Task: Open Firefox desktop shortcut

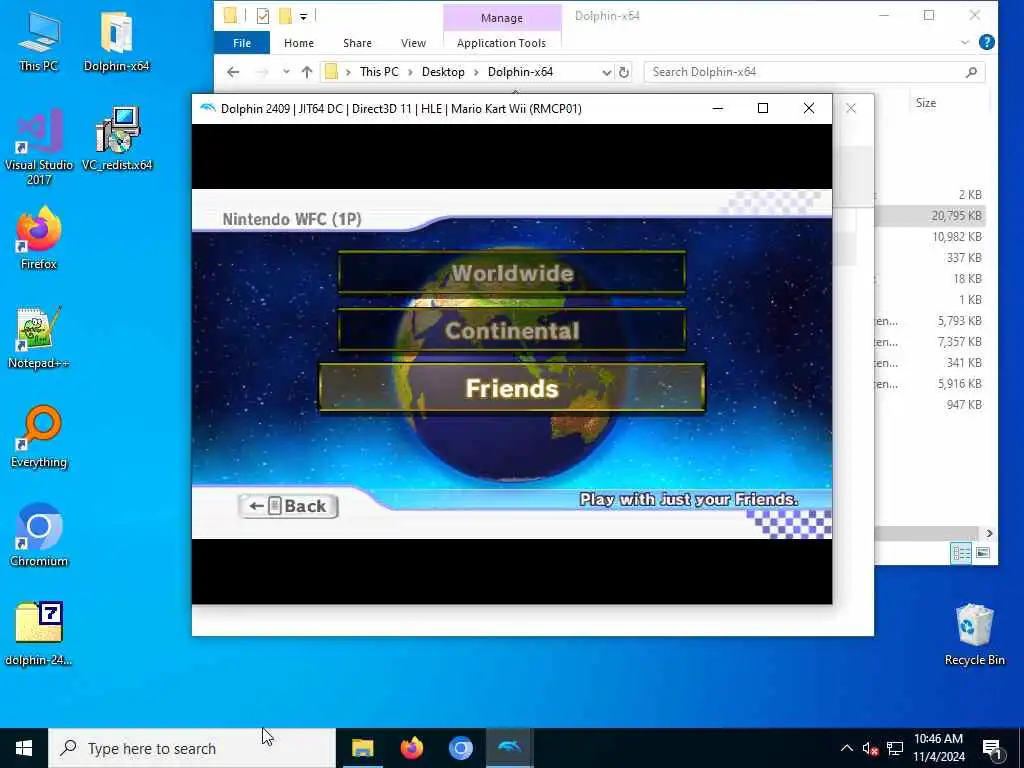Action: click(39, 238)
